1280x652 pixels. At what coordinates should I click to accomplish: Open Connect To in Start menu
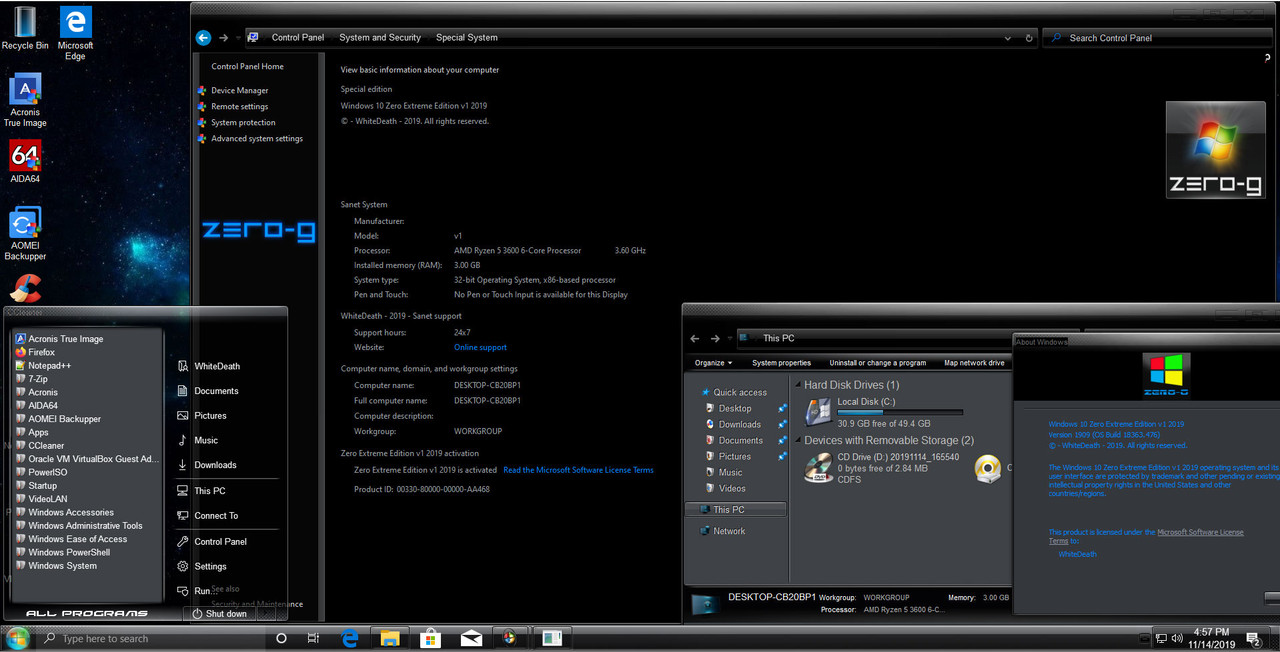tap(215, 516)
